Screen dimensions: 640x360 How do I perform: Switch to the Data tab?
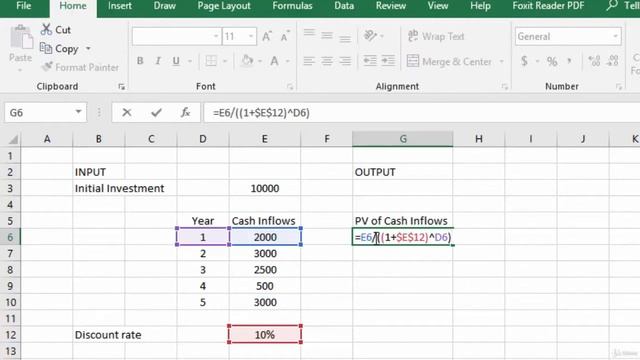(x=344, y=6)
